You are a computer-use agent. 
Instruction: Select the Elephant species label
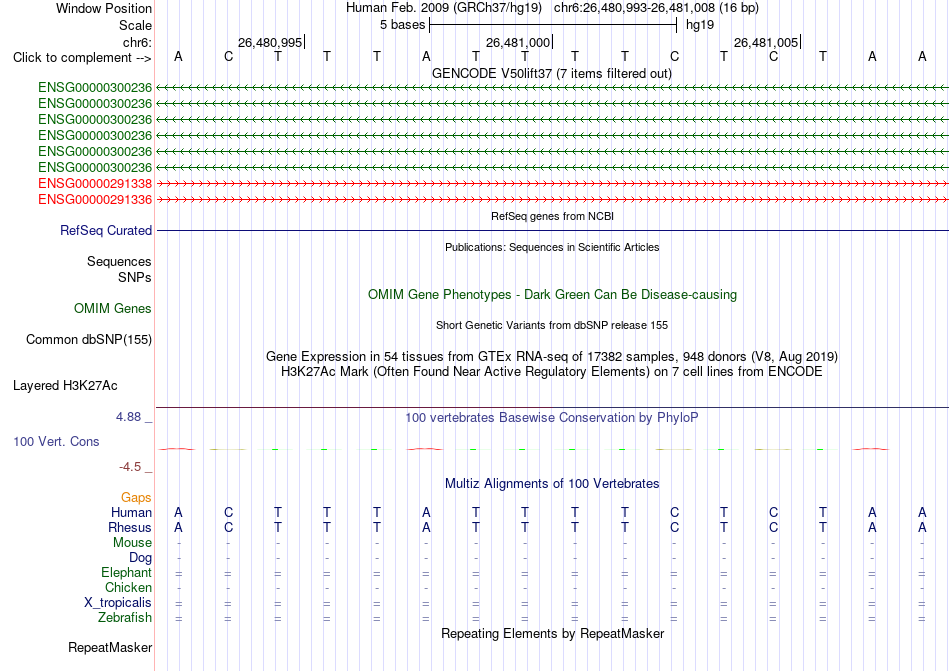[x=127, y=572]
